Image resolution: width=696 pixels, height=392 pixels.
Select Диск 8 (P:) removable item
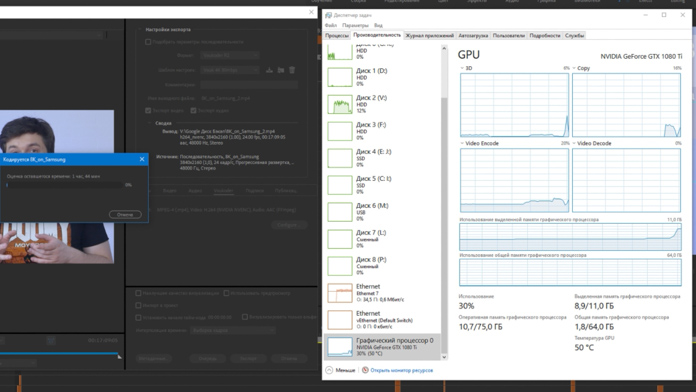[x=384, y=266]
